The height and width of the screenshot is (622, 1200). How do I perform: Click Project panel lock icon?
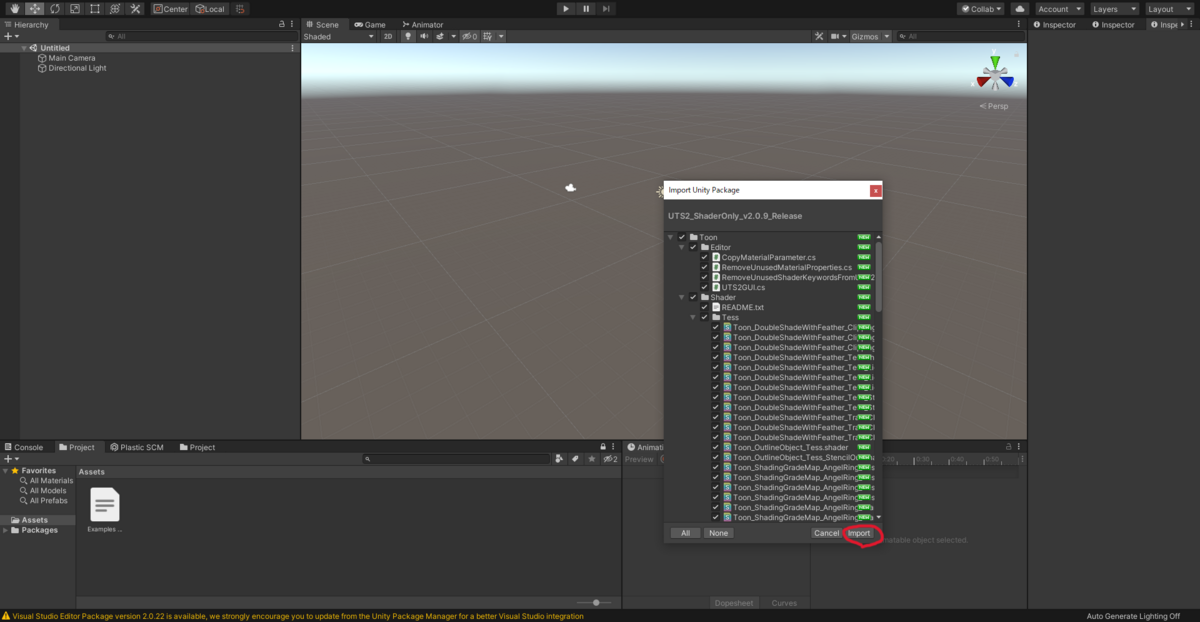[x=603, y=447]
